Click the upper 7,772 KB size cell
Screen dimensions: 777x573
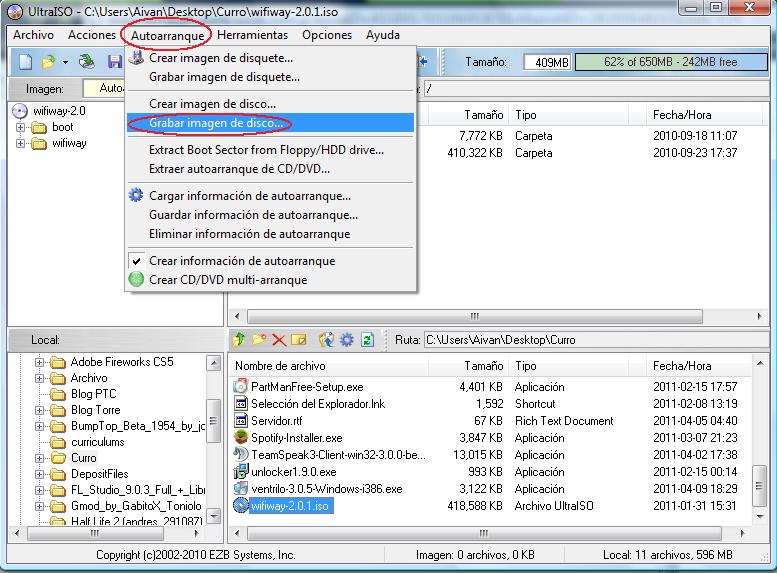481,136
